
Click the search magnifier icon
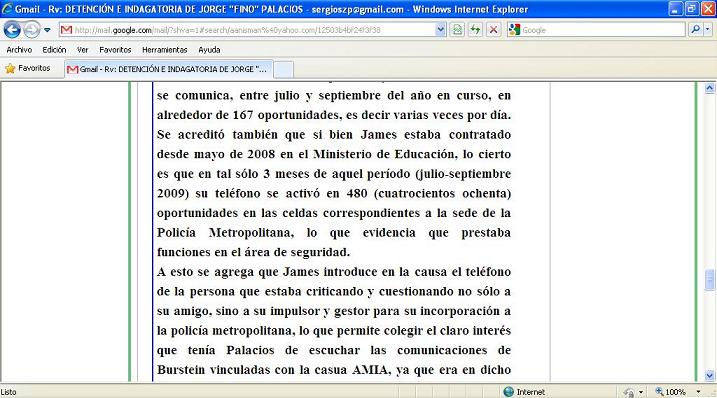[695, 30]
